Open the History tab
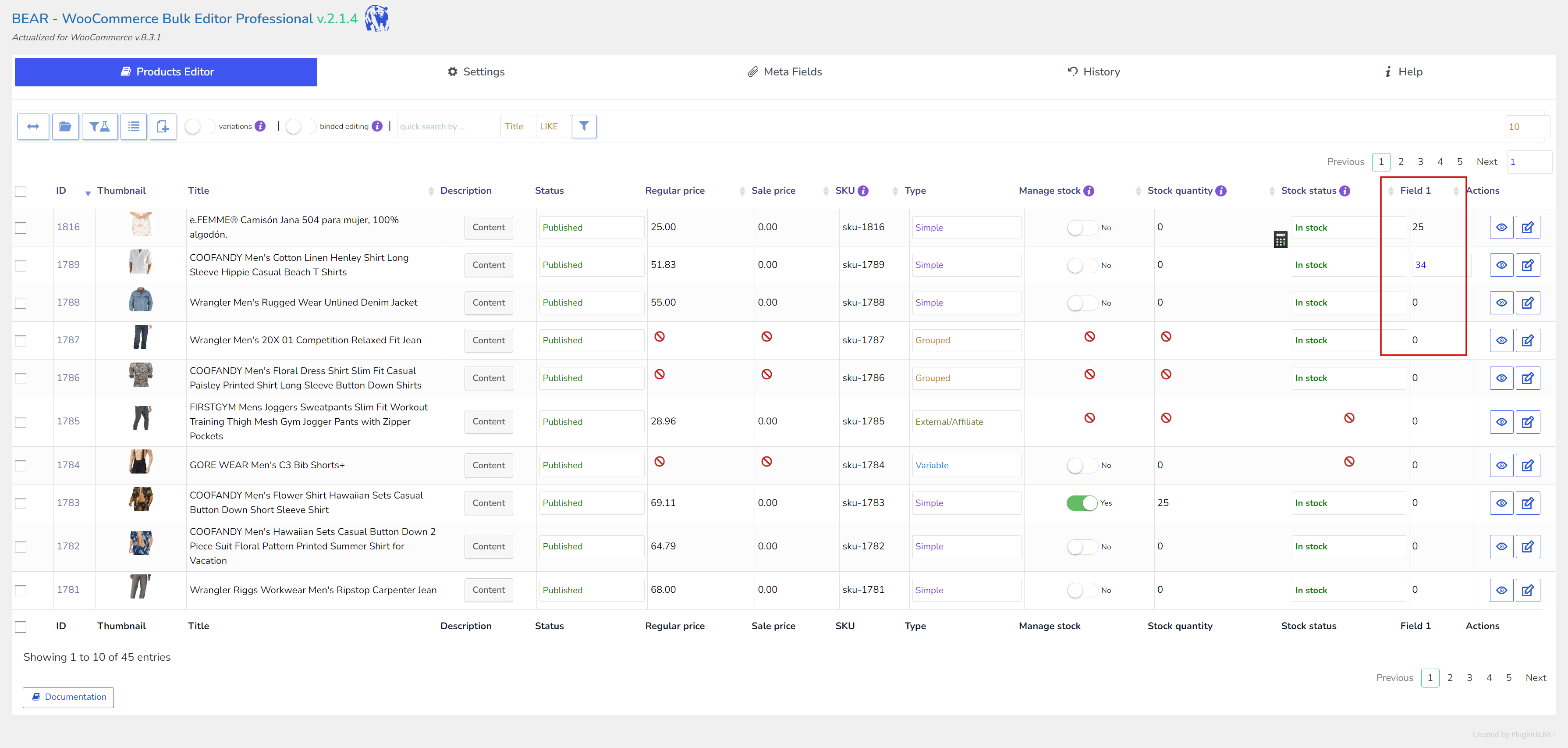 point(1093,72)
